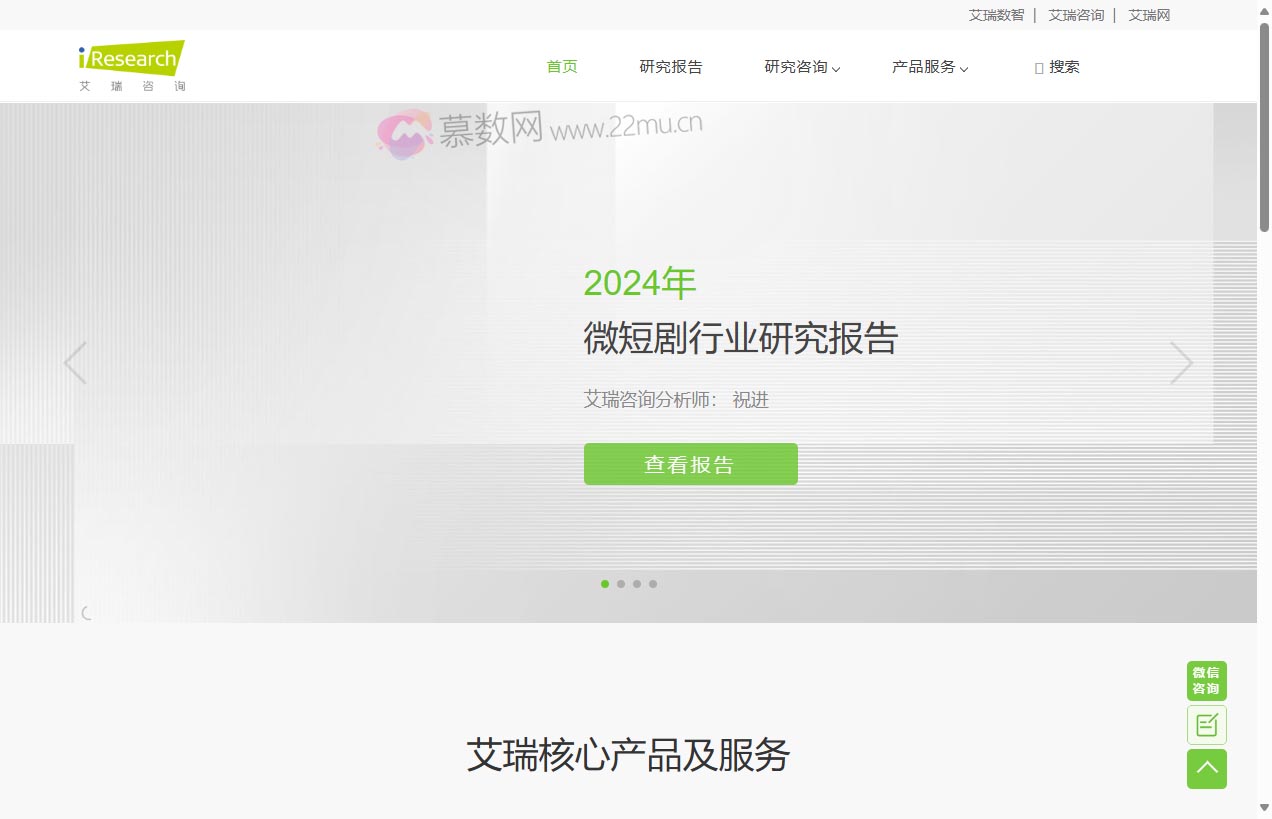Select the third carousel pagination dot

point(637,584)
